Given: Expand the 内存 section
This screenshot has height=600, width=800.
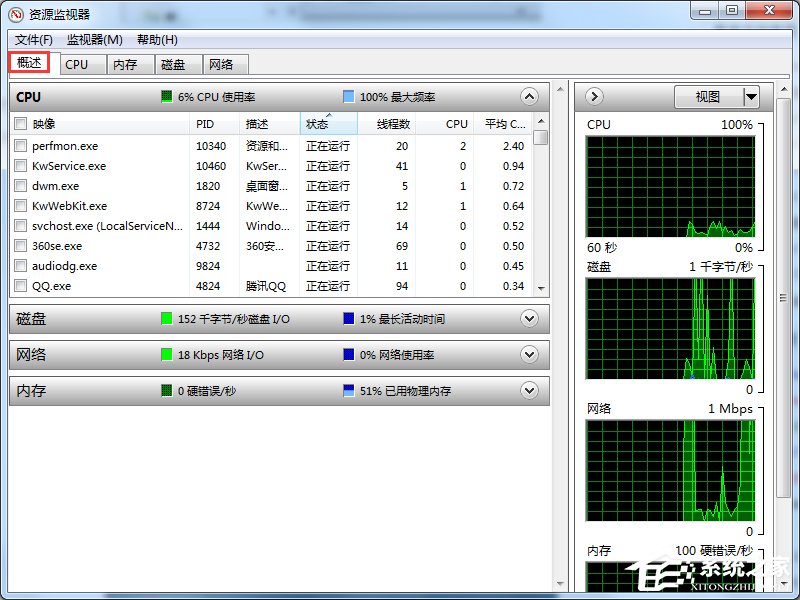Looking at the screenshot, I should pos(529,390).
